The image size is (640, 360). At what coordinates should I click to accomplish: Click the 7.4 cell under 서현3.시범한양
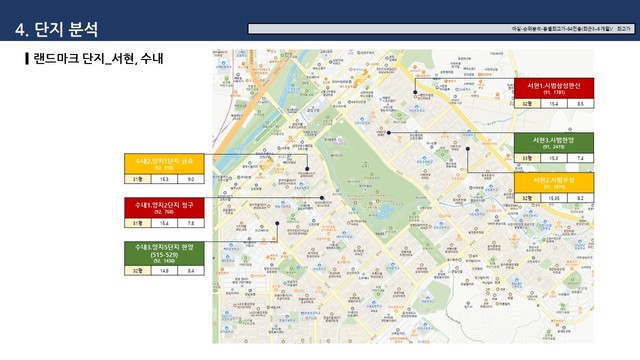(x=580, y=158)
